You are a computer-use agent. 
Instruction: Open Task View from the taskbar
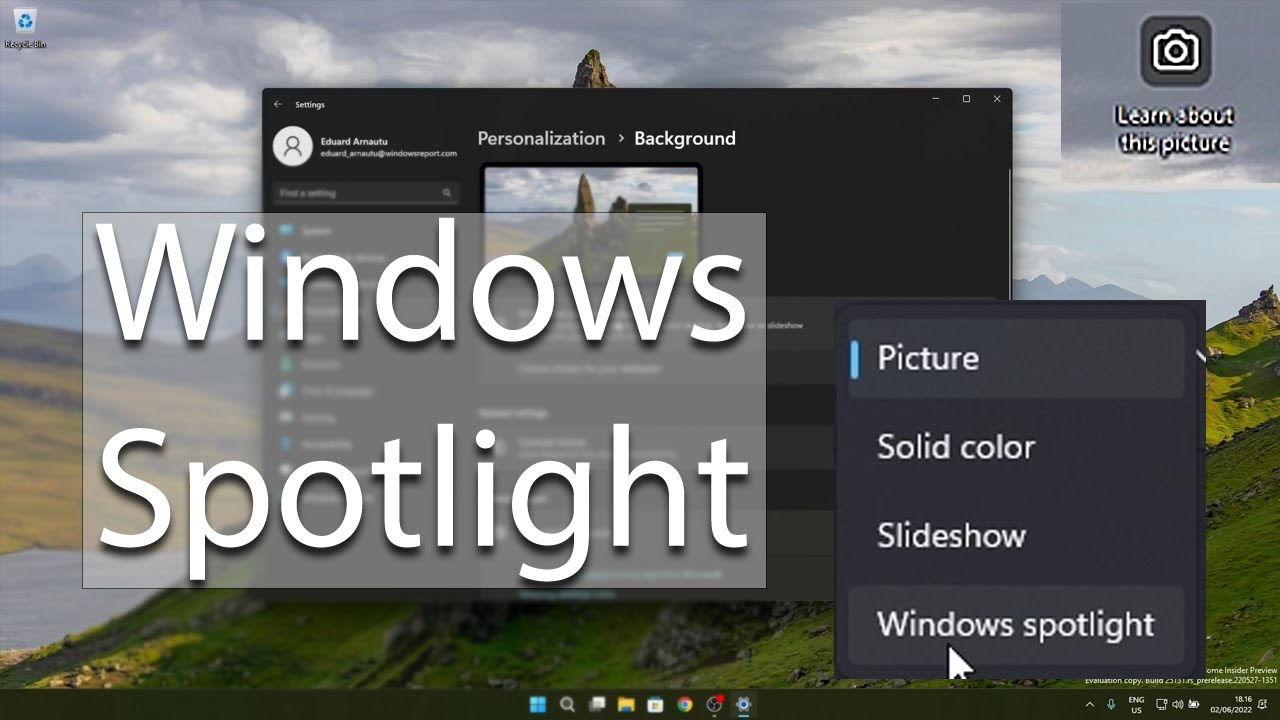(596, 704)
